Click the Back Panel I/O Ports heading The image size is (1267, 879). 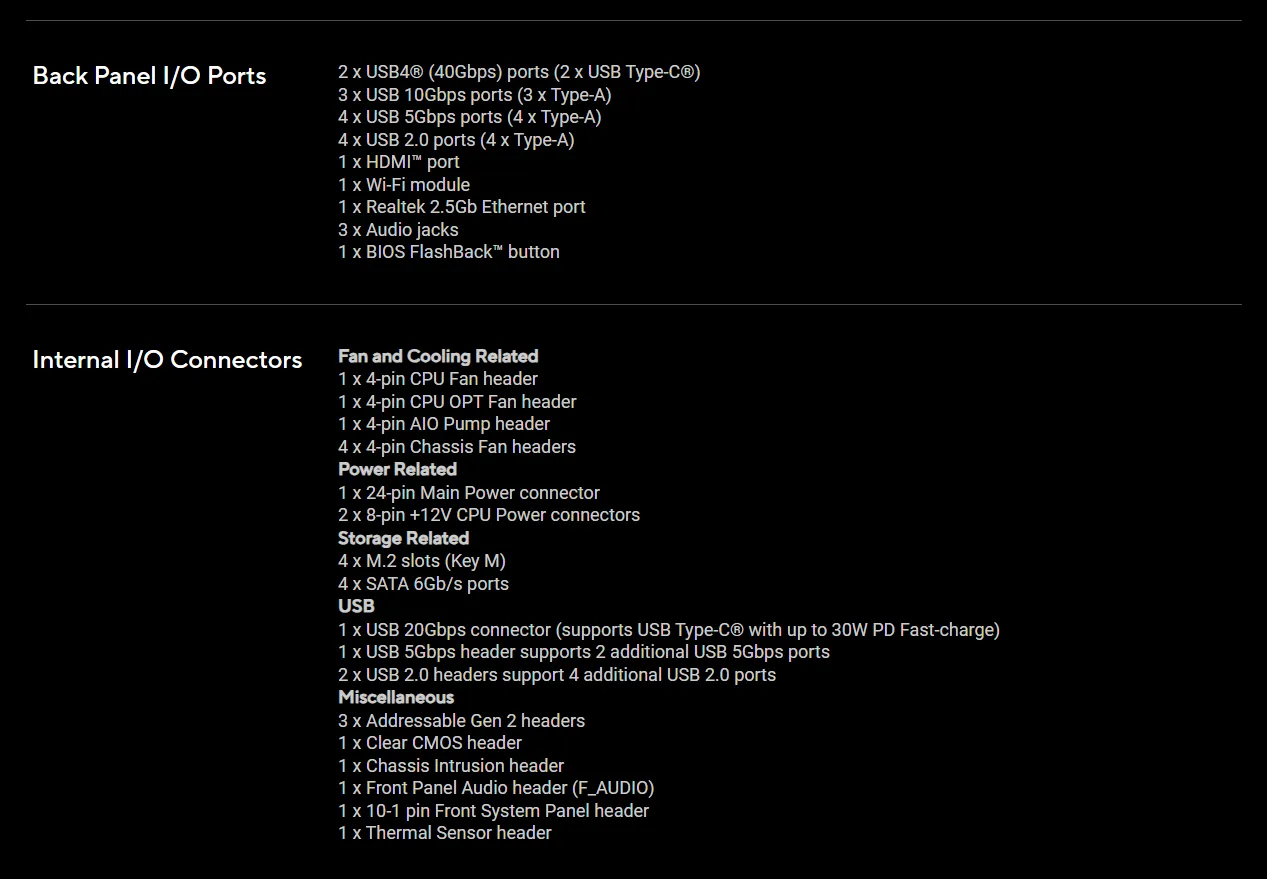pos(149,76)
